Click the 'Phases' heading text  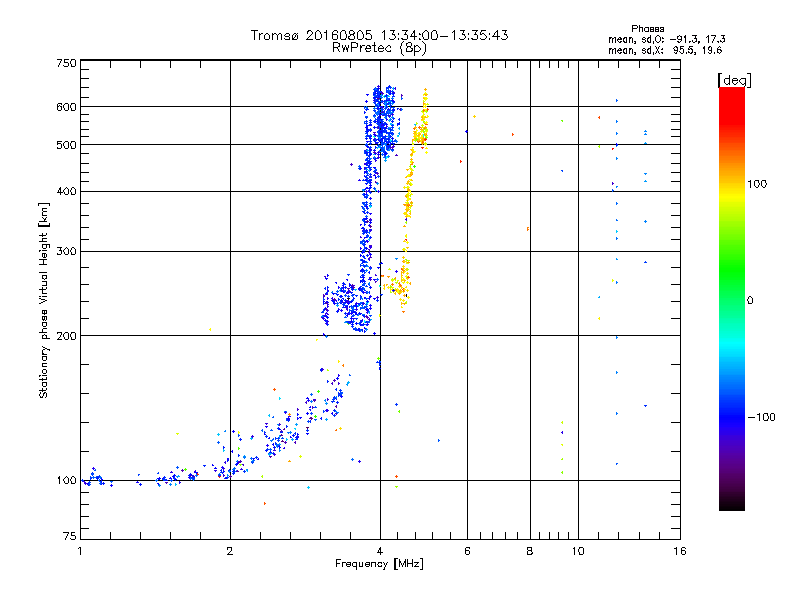pyautogui.click(x=647, y=29)
